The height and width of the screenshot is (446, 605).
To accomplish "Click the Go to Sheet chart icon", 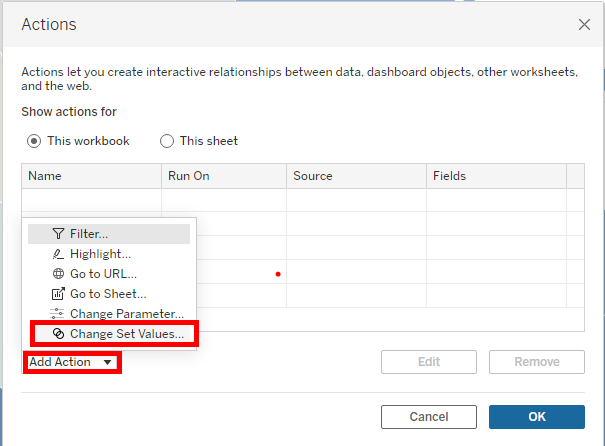I will click(58, 294).
